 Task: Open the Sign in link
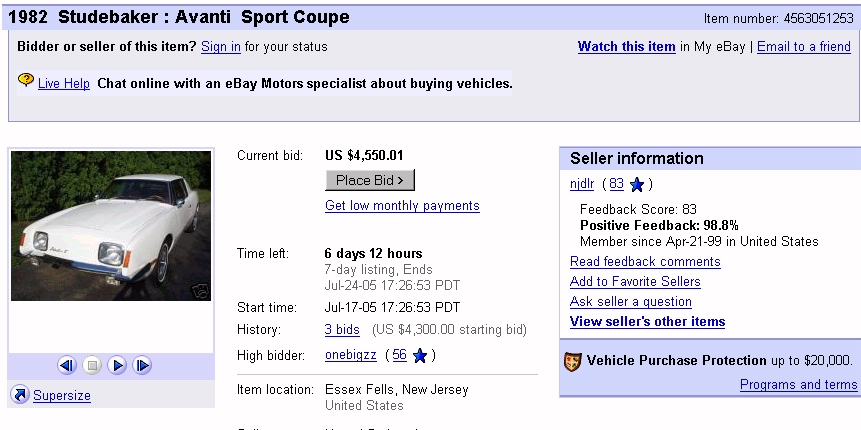[x=220, y=47]
